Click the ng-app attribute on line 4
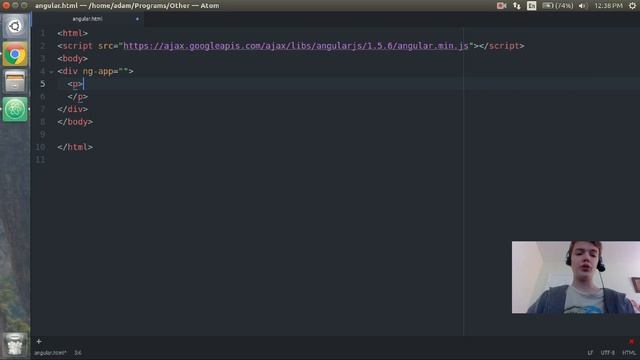Viewport: 640px width, 360px height. (x=98, y=71)
